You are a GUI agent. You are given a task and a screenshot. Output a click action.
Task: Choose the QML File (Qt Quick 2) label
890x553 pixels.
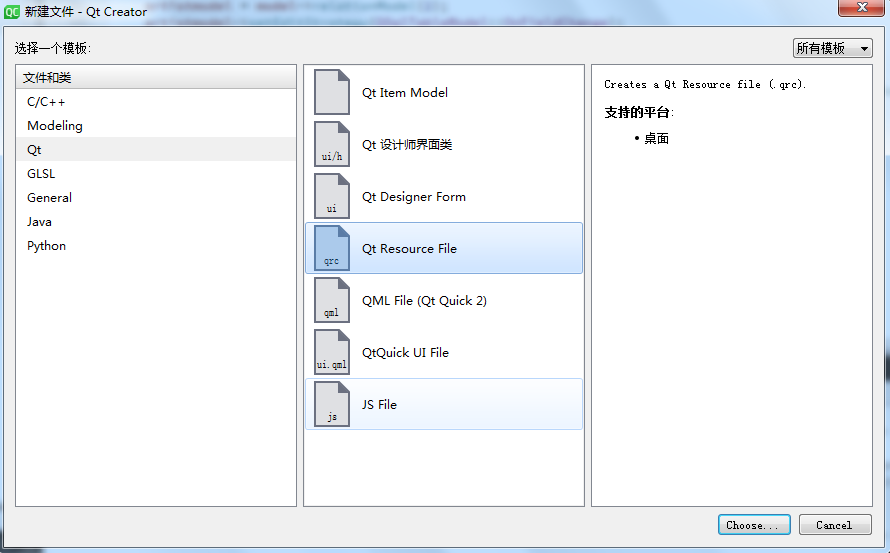pos(424,300)
